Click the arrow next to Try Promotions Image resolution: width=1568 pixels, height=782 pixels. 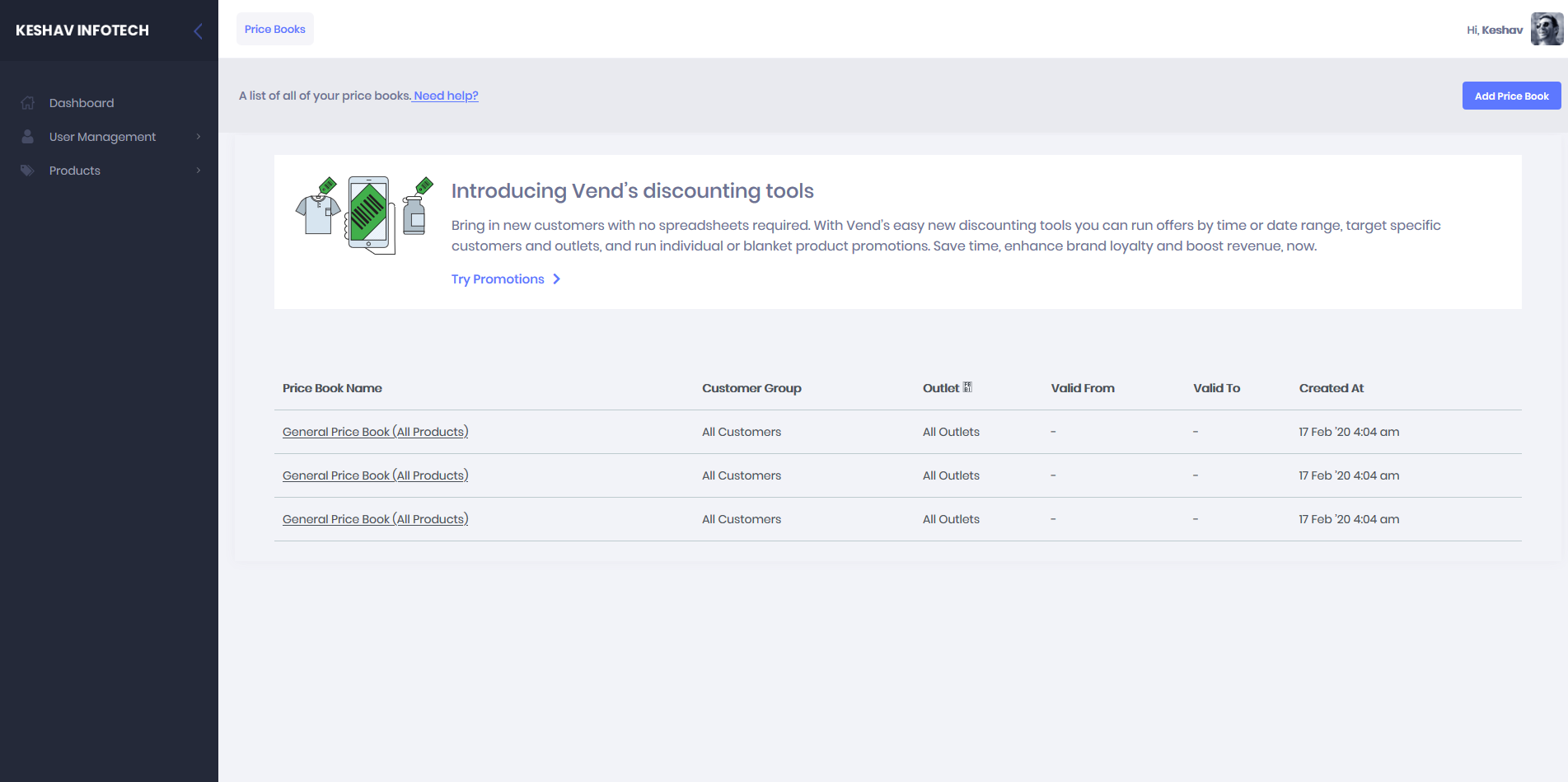coord(557,279)
